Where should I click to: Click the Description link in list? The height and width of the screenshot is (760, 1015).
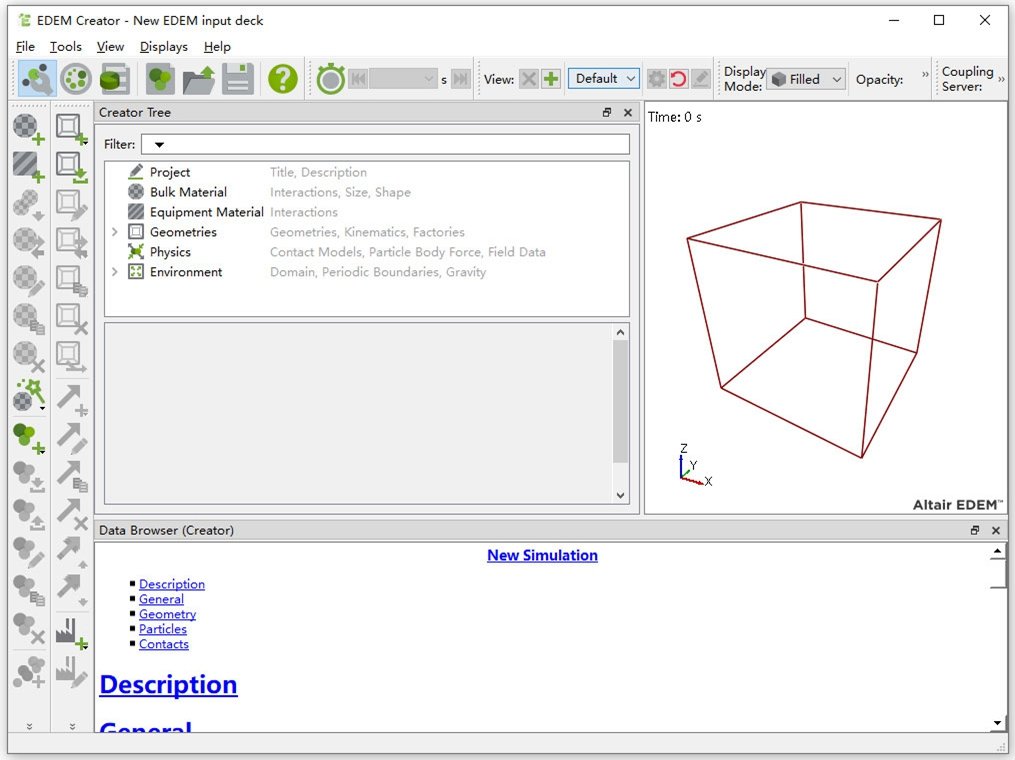click(x=172, y=584)
